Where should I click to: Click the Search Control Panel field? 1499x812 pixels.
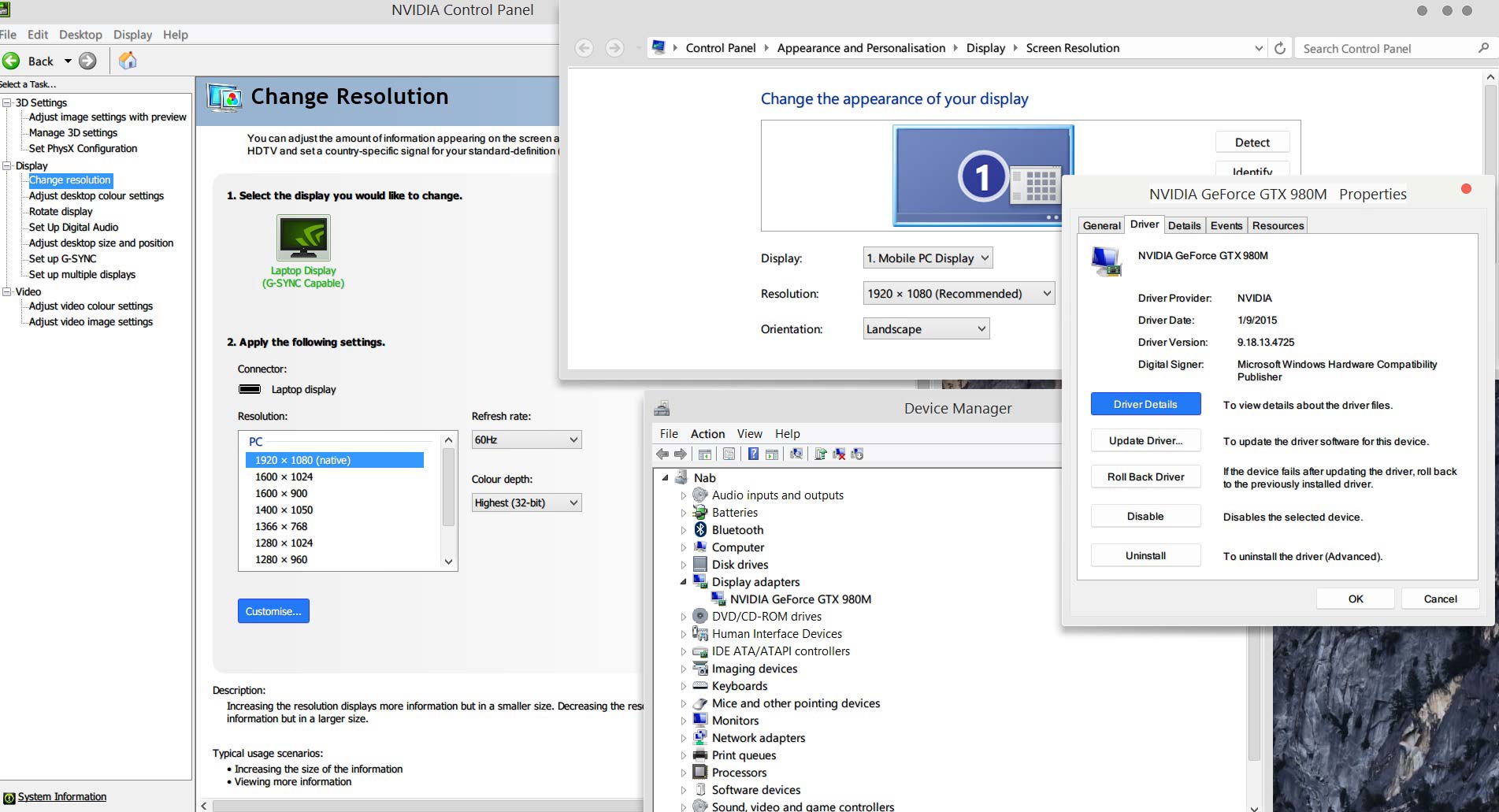click(1386, 48)
